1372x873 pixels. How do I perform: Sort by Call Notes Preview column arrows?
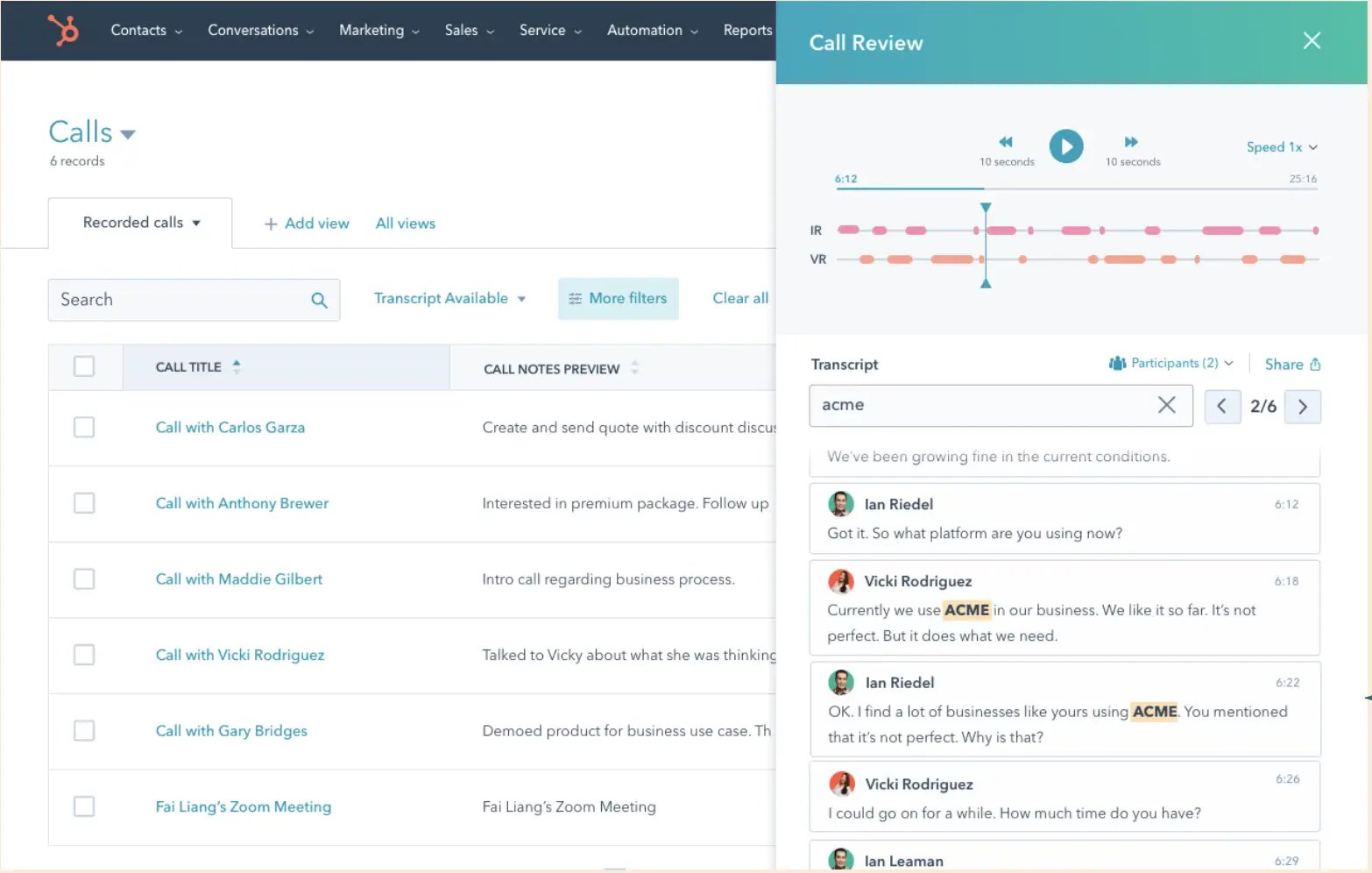pyautogui.click(x=634, y=368)
